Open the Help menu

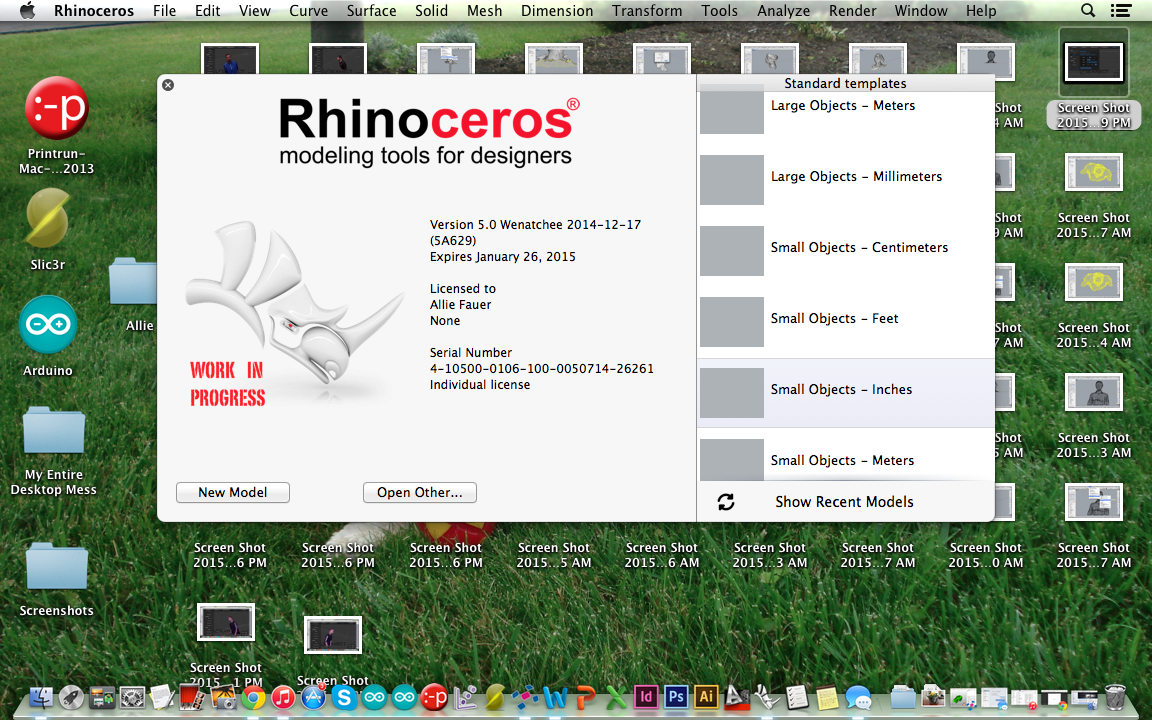[981, 10]
